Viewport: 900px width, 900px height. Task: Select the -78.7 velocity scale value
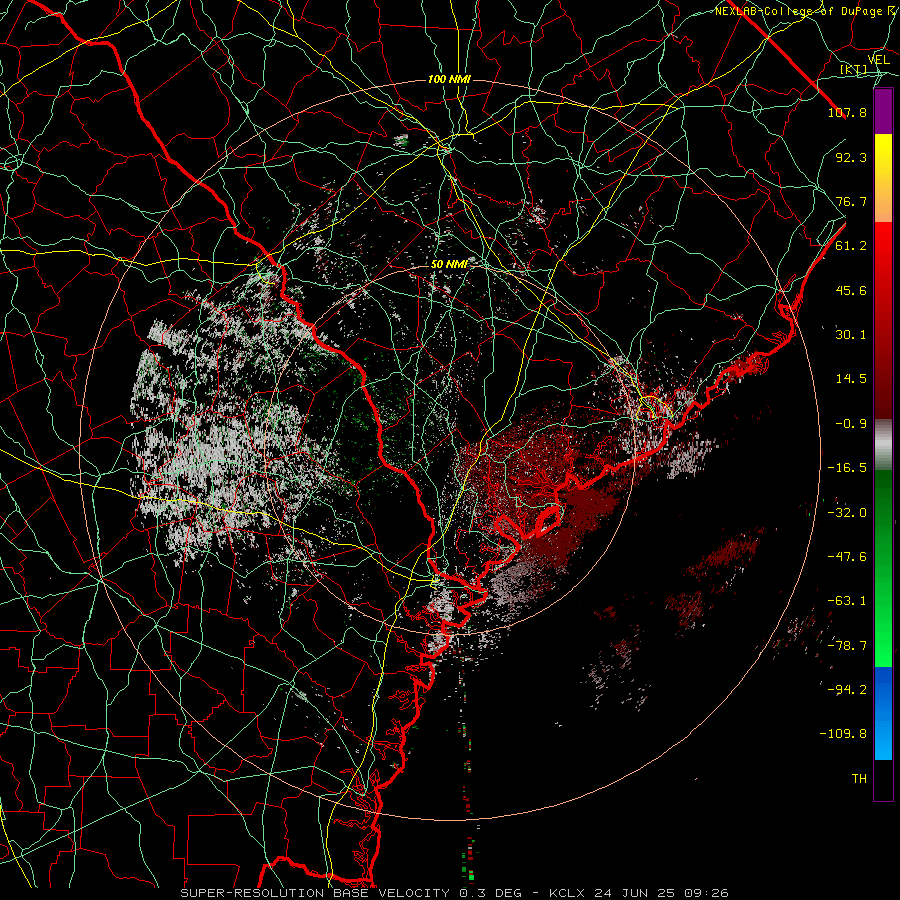(847, 646)
